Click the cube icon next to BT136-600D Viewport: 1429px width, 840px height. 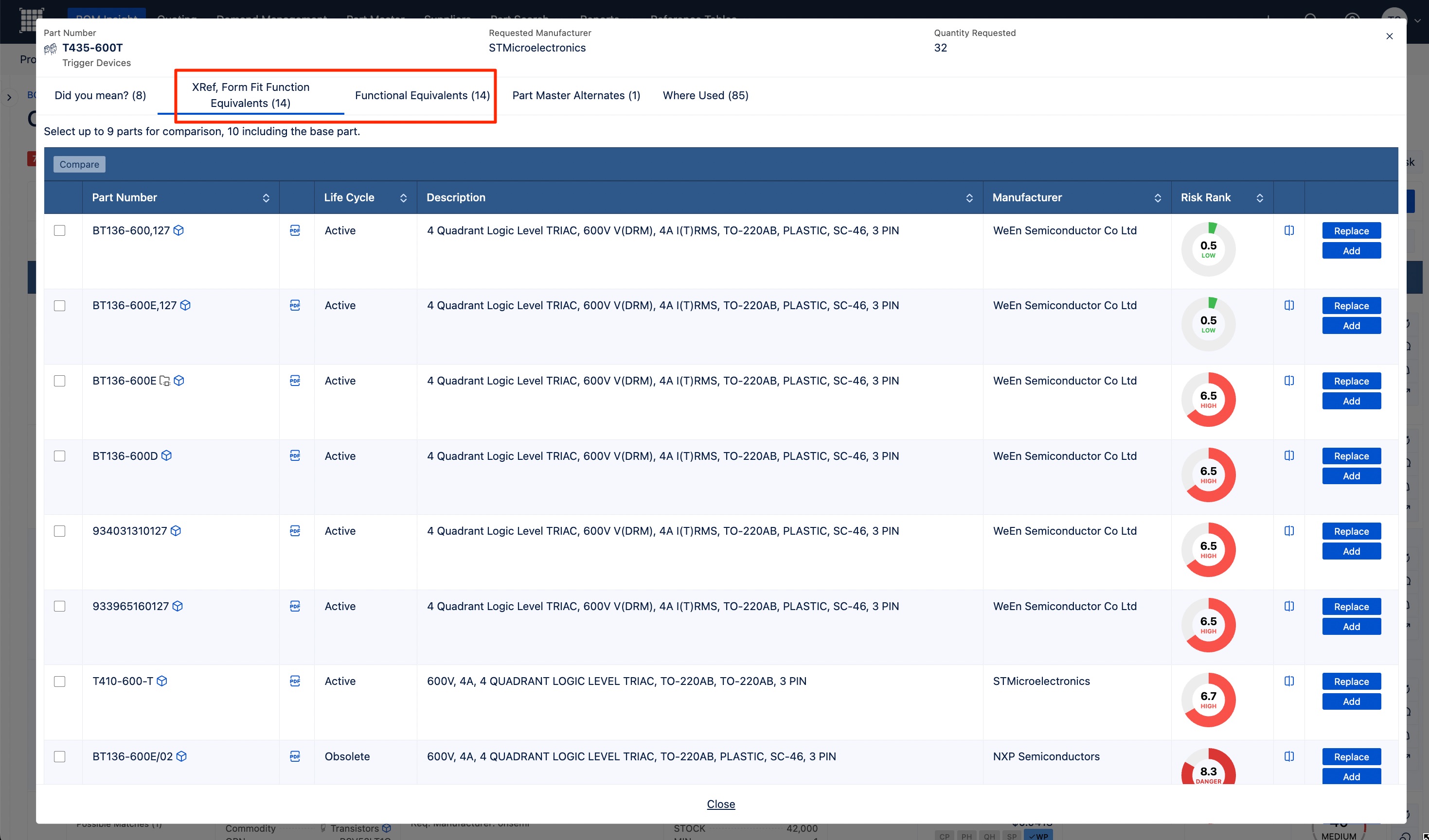click(166, 455)
